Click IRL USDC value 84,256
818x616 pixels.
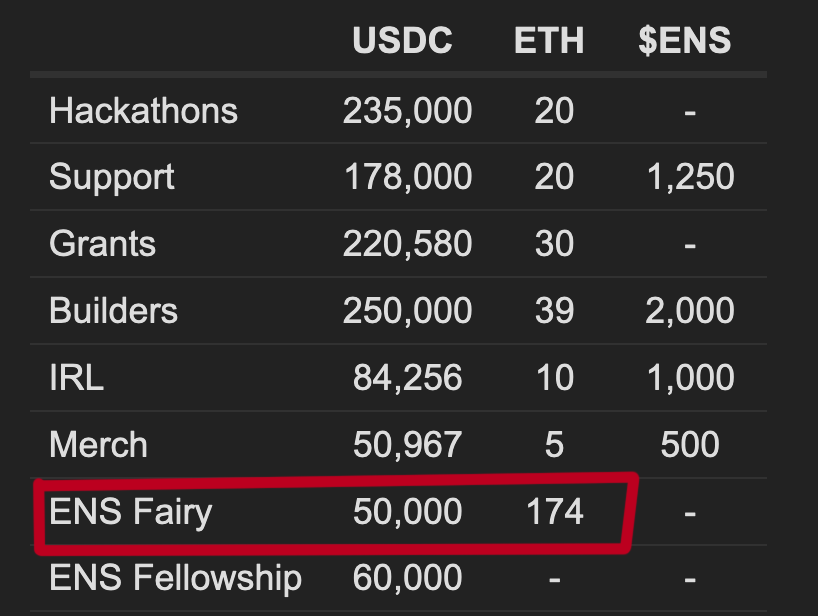[407, 377]
